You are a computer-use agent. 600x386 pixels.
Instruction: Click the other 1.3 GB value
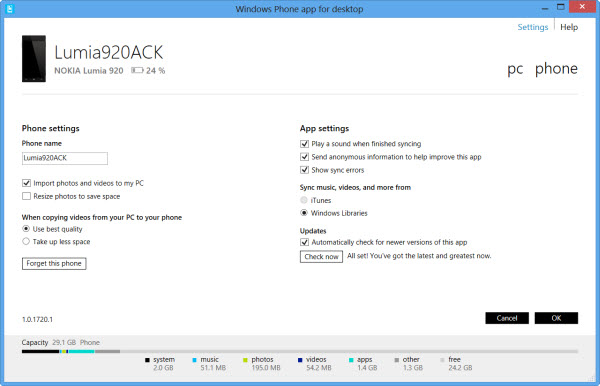(413, 368)
